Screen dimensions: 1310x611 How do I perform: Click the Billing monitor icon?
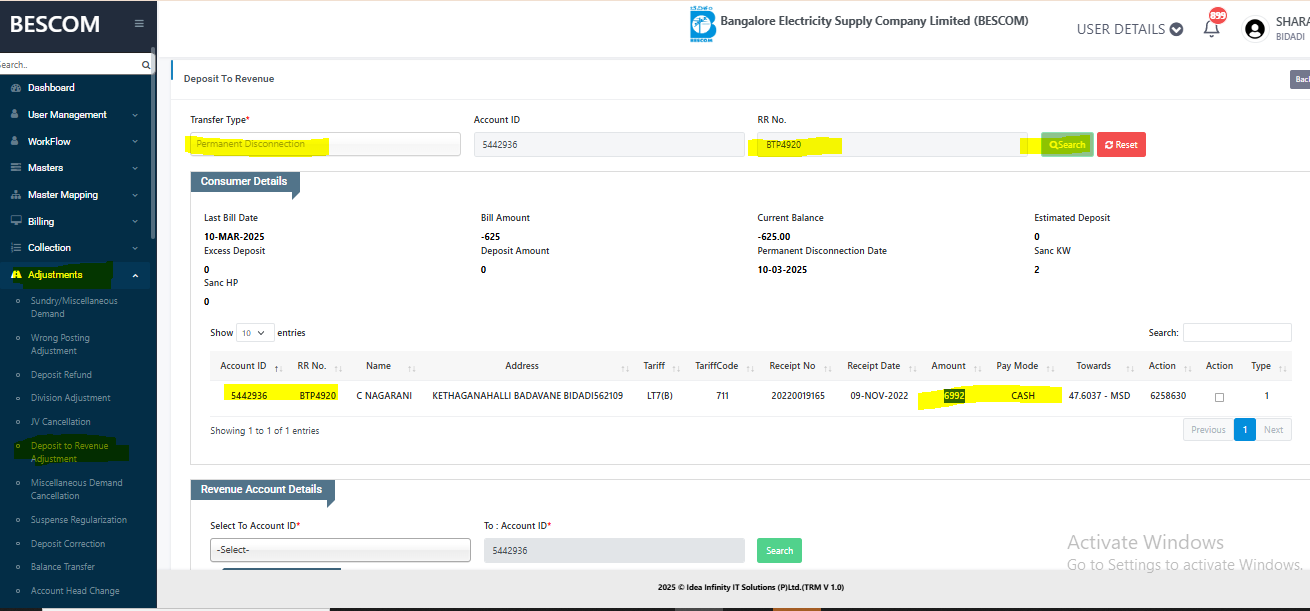[x=16, y=221]
